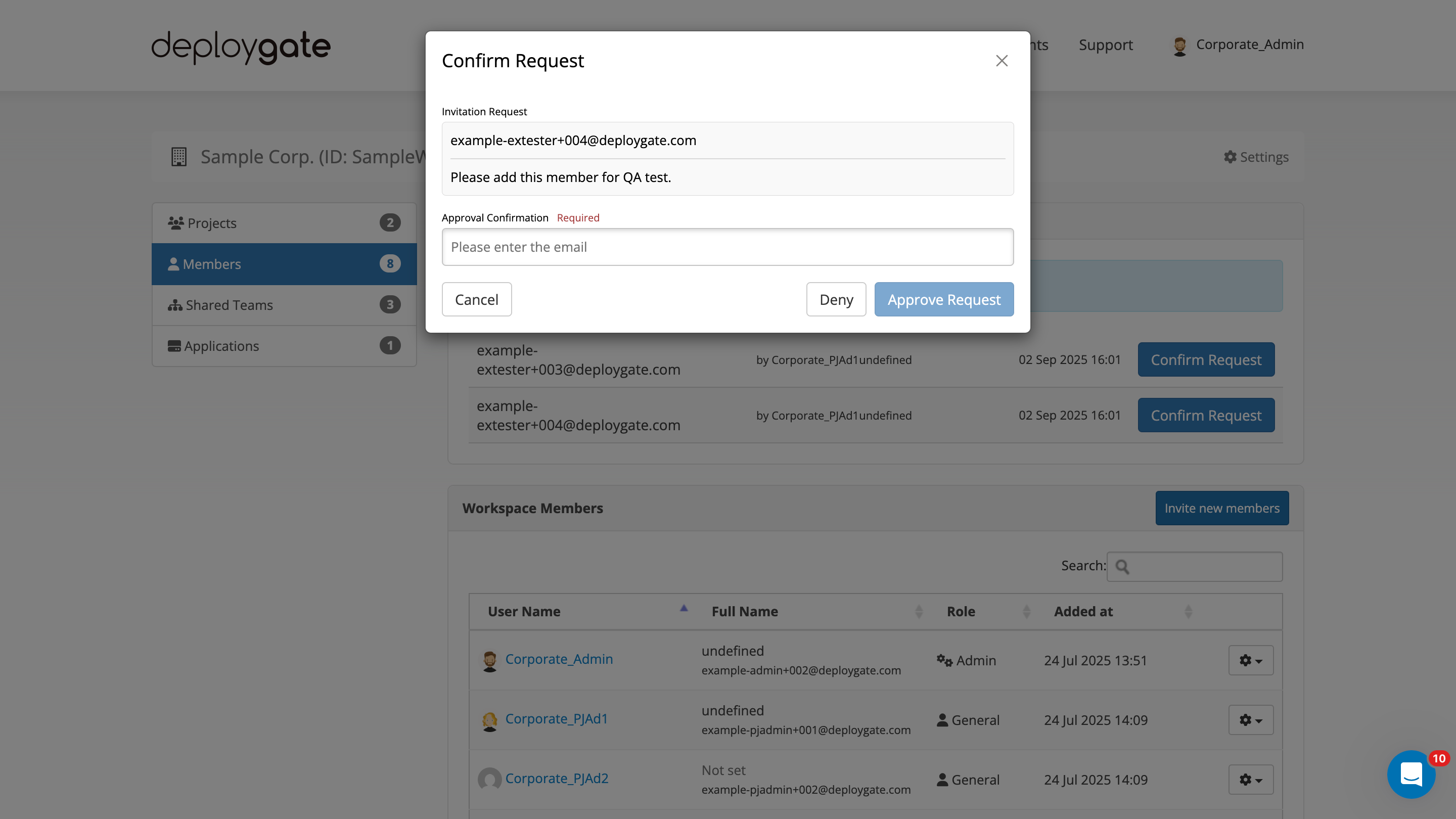This screenshot has width=1456, height=819.
Task: Sort the table by Full Name column
Action: click(x=744, y=611)
